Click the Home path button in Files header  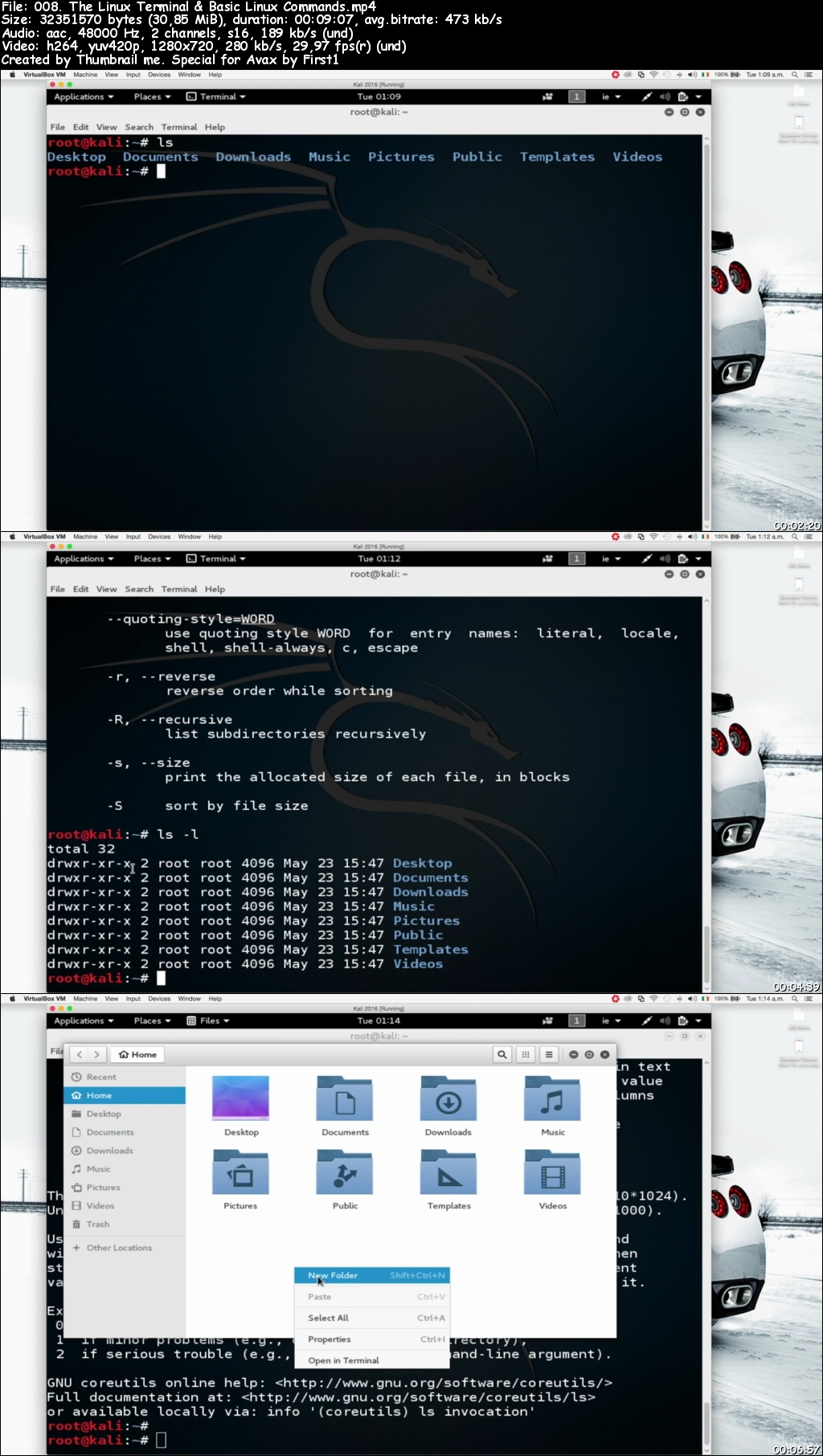point(138,1054)
